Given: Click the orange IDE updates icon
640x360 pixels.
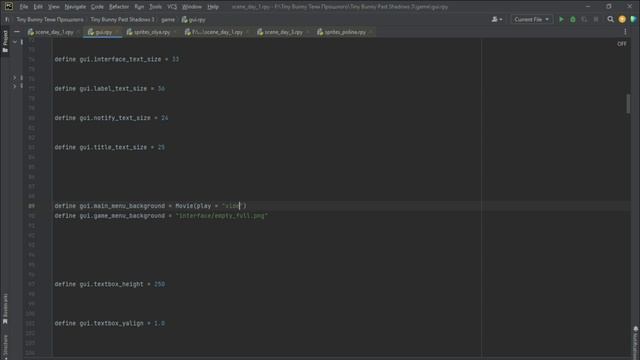Looking at the screenshot, I should 622,20.
